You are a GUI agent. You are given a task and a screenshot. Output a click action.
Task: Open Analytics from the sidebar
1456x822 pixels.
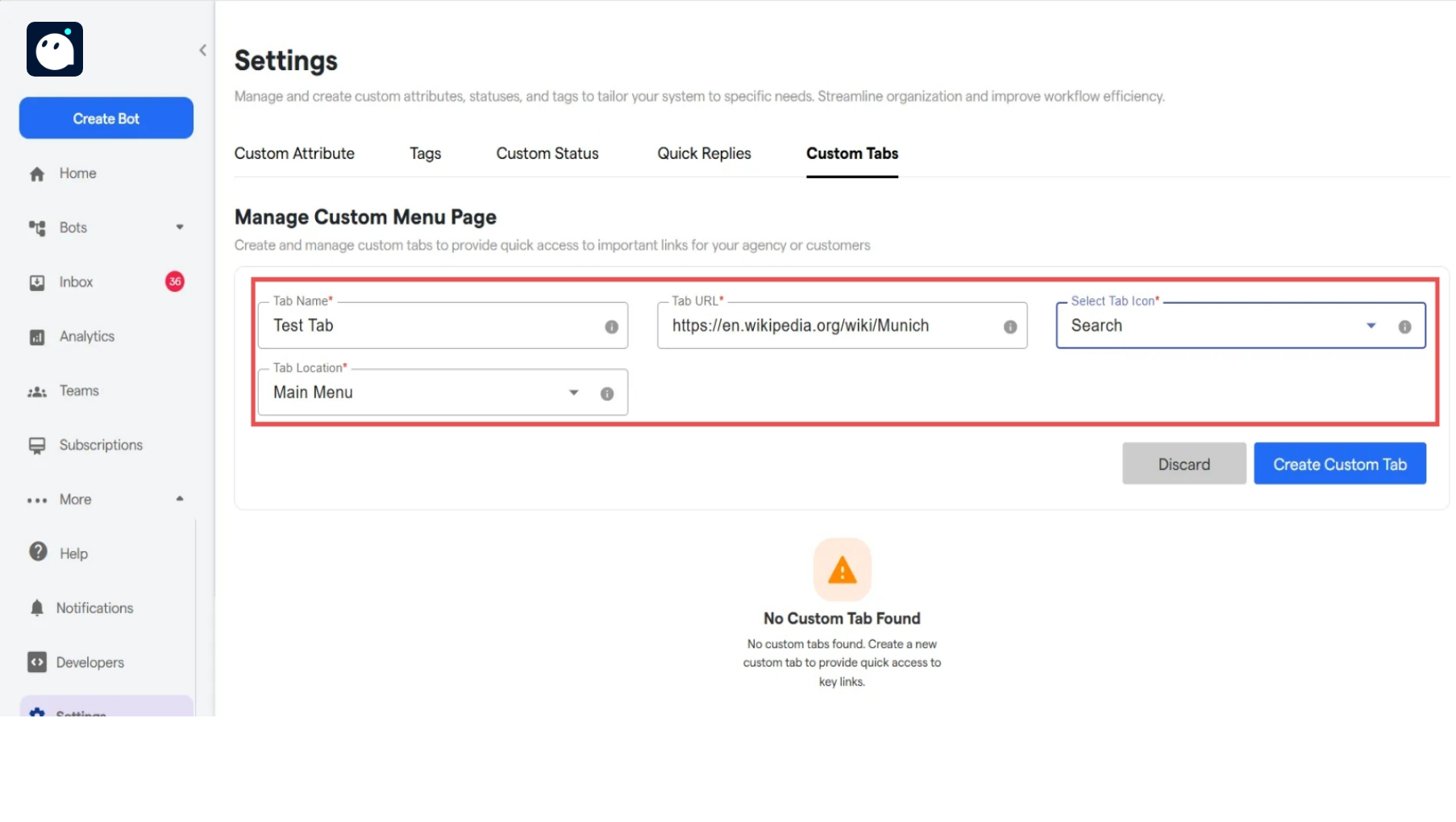point(87,336)
